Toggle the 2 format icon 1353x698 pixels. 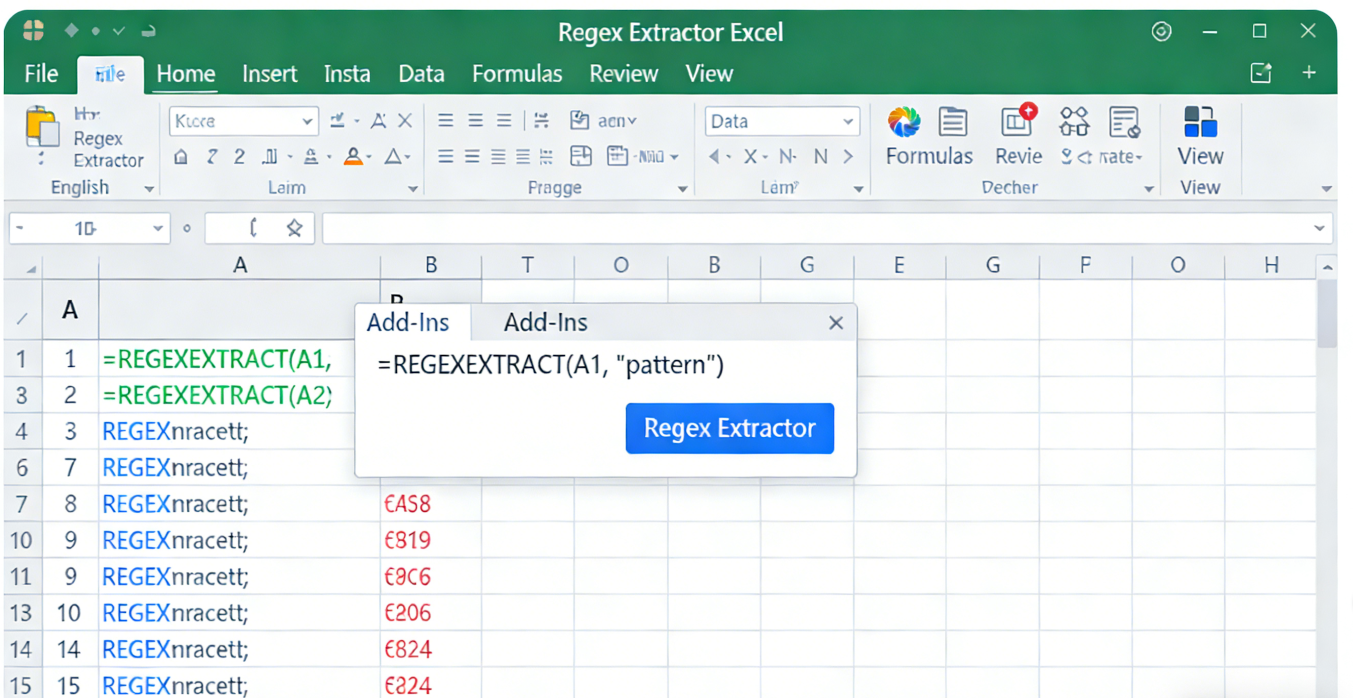239,156
